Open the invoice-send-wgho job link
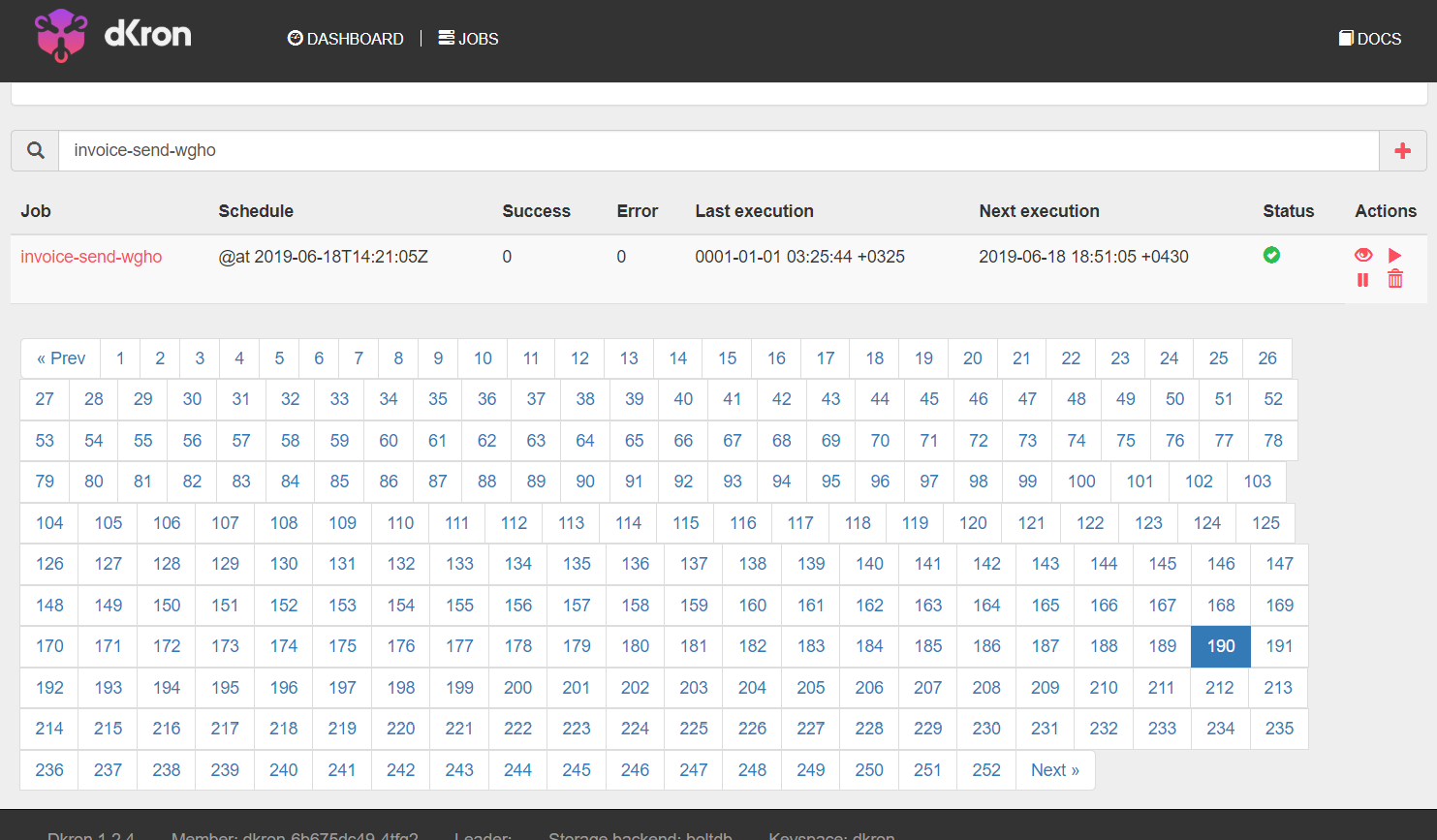This screenshot has height=840, width=1437. [x=91, y=257]
